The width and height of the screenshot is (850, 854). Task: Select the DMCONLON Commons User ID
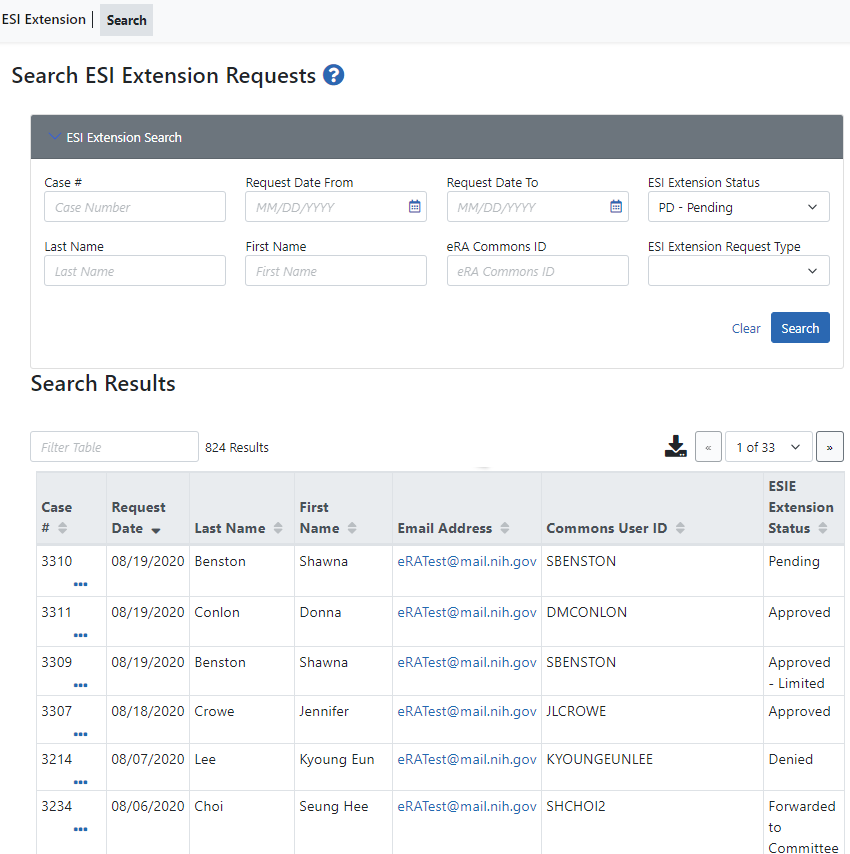[x=586, y=613]
